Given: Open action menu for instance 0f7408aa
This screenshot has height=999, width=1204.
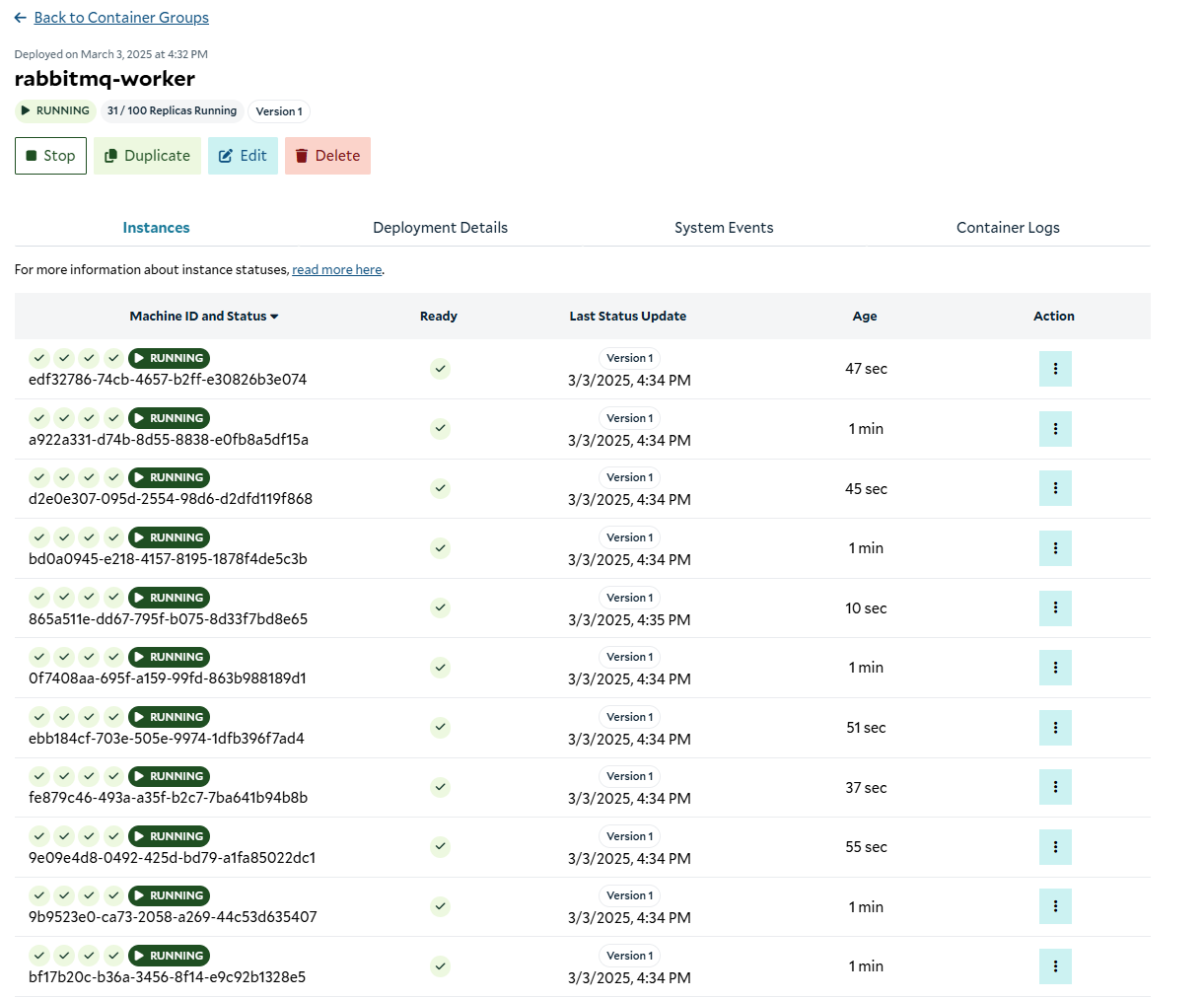Looking at the screenshot, I should pos(1055,668).
